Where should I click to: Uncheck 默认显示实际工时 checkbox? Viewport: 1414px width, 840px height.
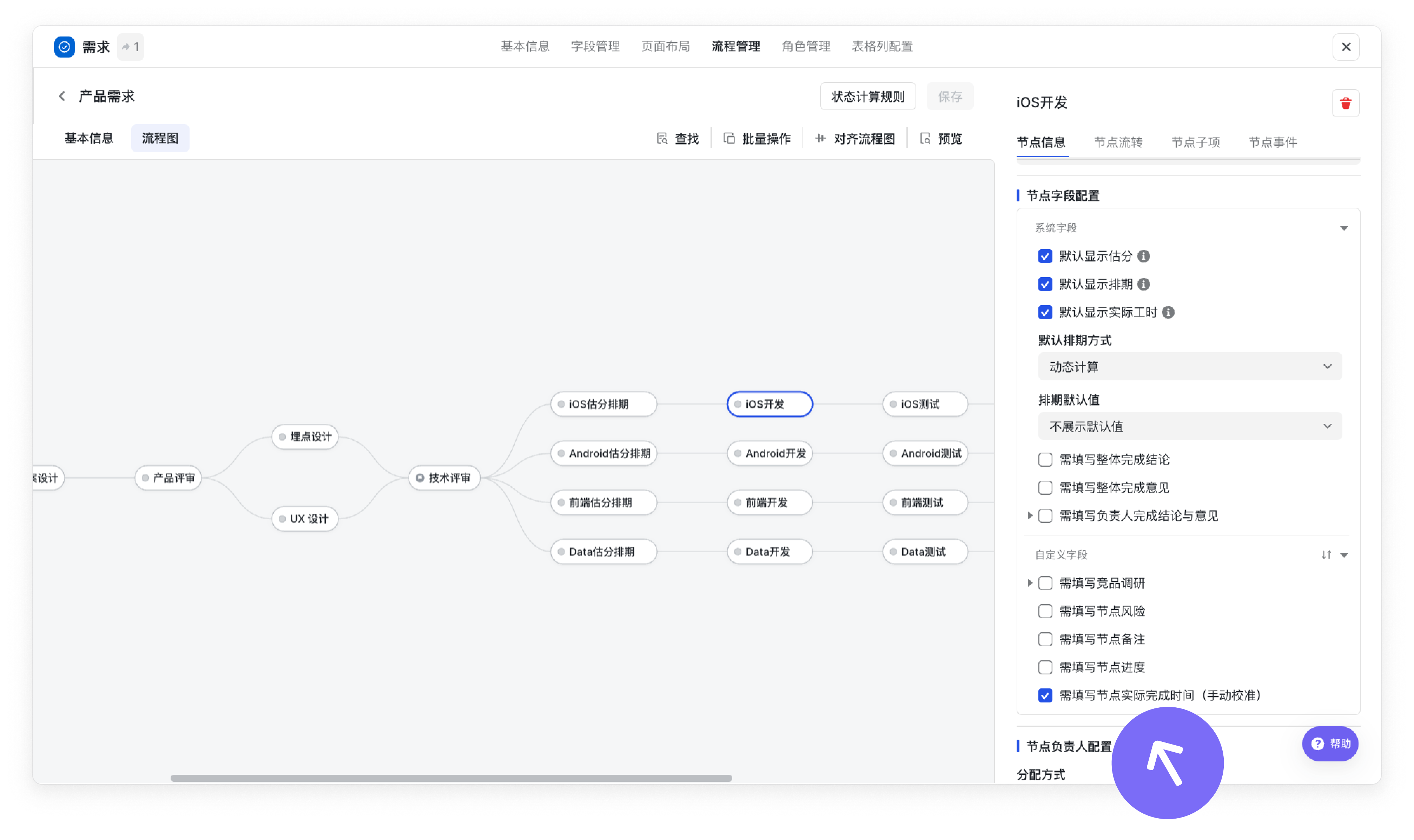[1045, 312]
